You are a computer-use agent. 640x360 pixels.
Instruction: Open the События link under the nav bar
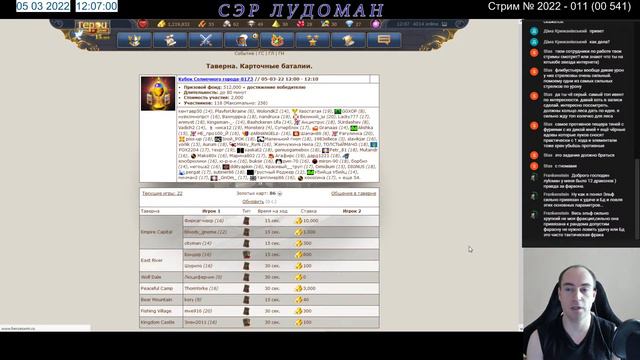pos(244,53)
